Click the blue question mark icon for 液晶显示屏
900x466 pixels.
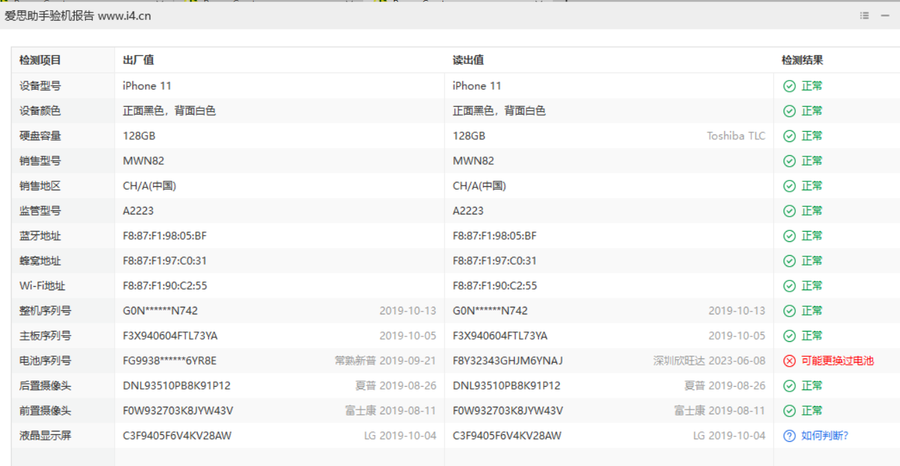pyautogui.click(x=789, y=436)
